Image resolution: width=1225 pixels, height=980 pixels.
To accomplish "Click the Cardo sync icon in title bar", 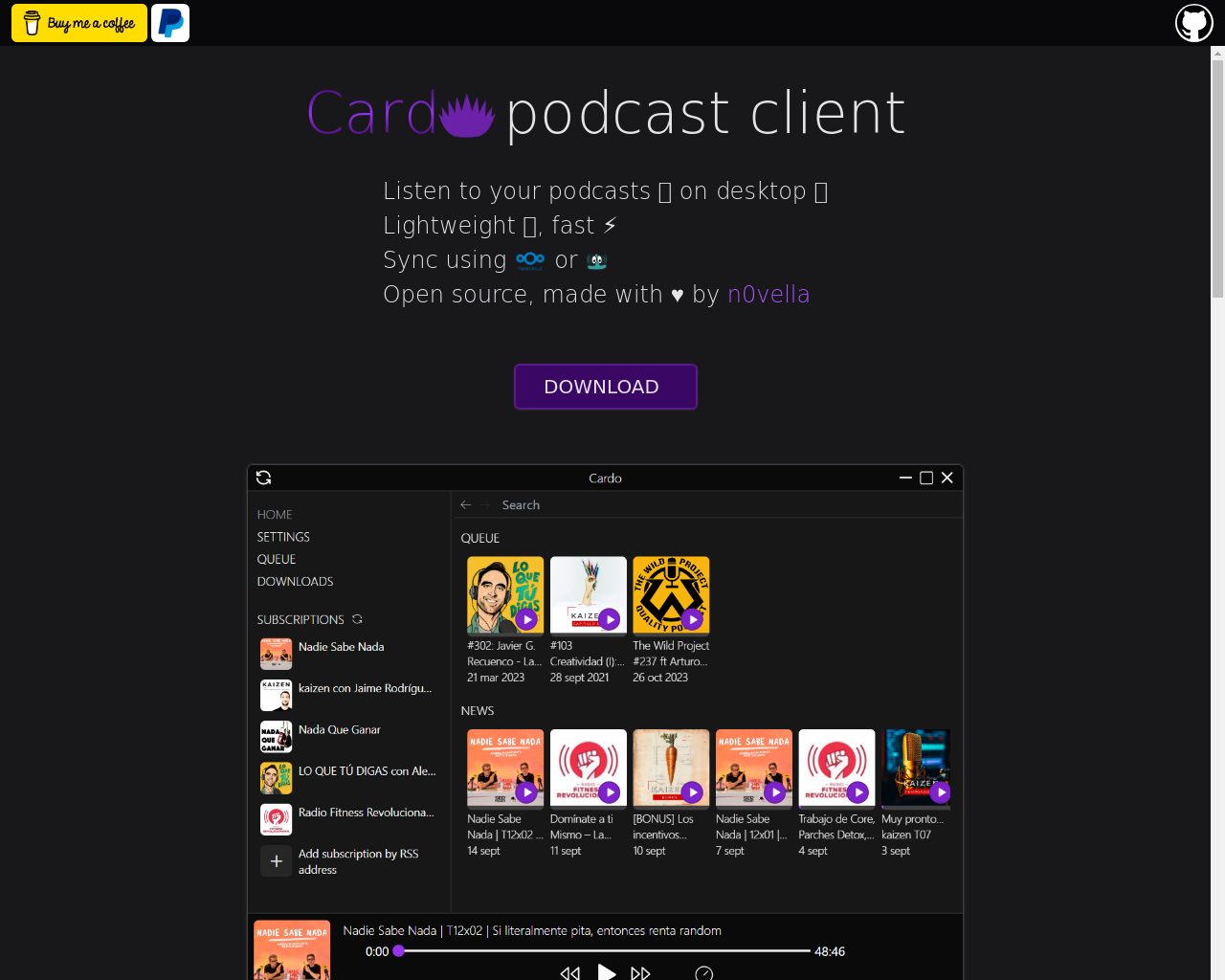I will 264,478.
